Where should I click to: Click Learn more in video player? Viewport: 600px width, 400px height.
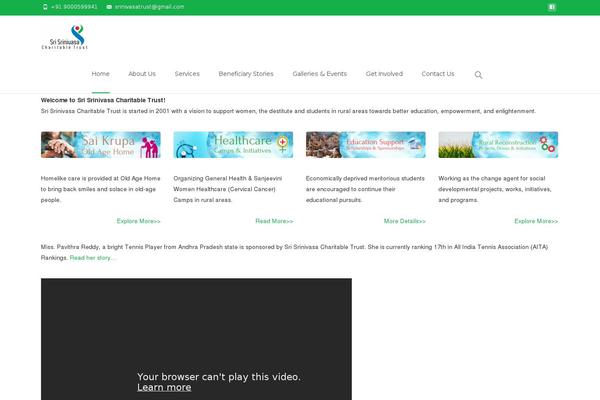click(x=164, y=387)
